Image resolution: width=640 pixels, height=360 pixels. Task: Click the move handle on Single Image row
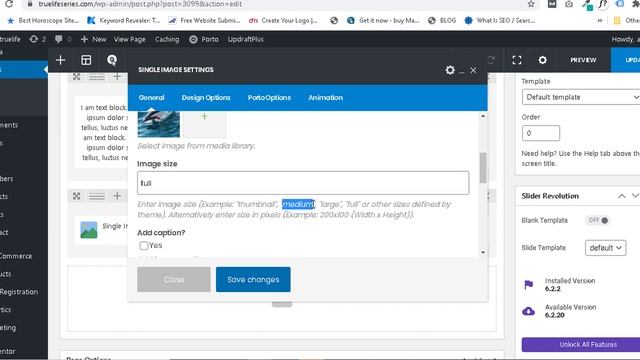coord(76,196)
